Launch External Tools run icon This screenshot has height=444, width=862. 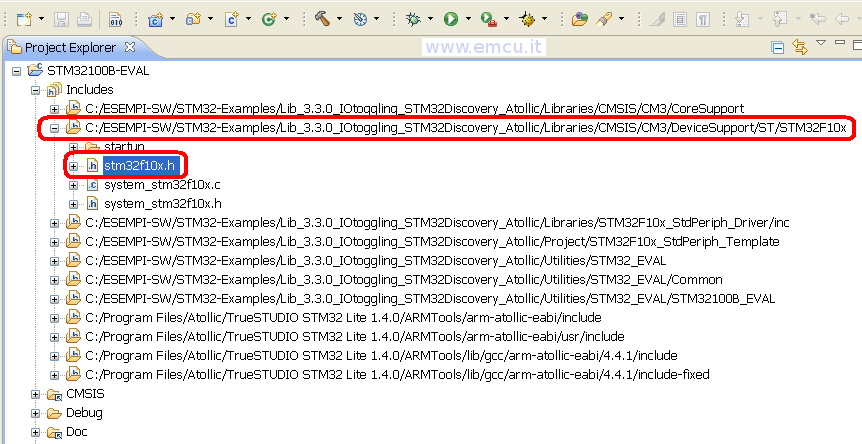click(x=489, y=19)
